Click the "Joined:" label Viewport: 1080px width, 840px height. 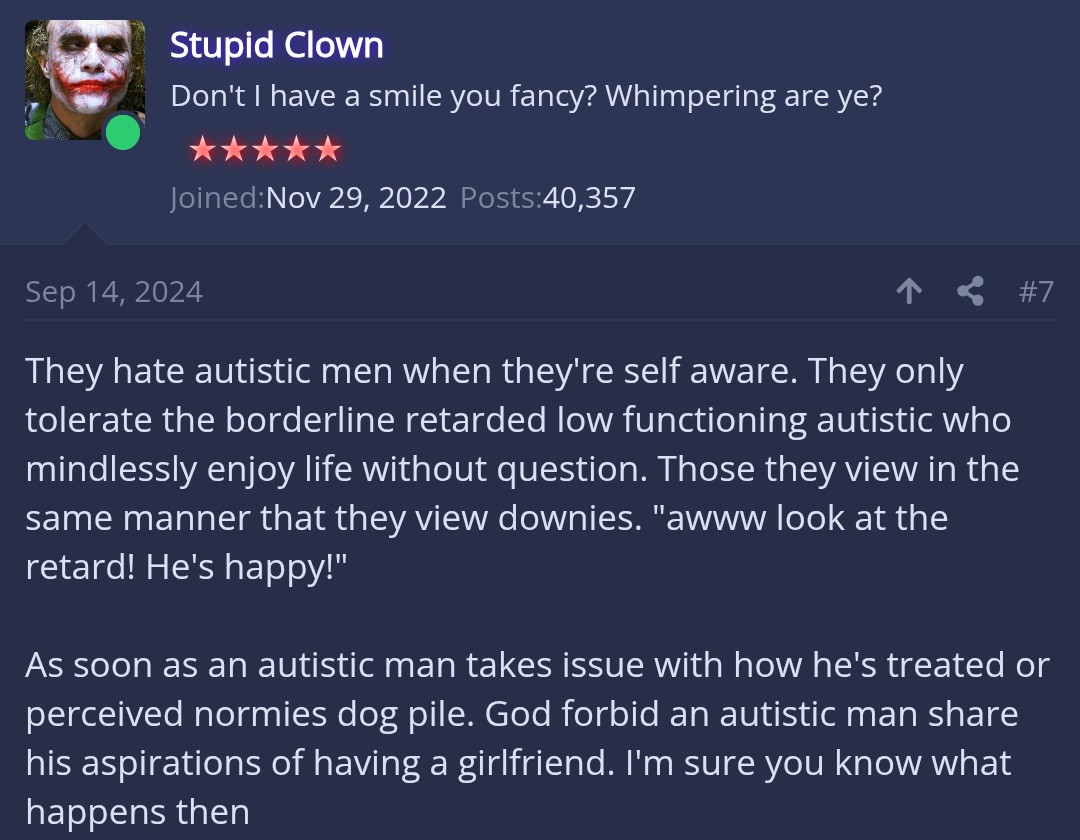coord(218,198)
